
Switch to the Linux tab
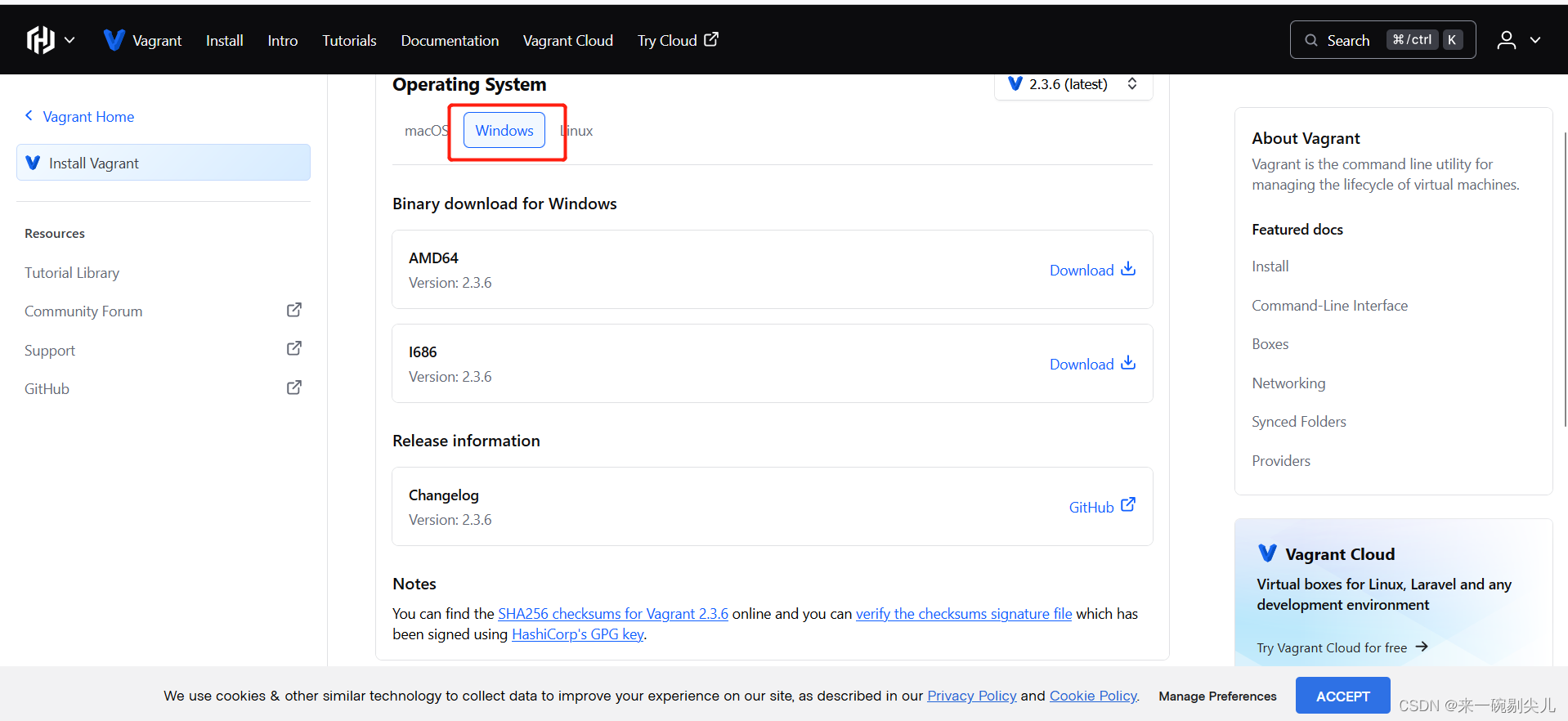(x=576, y=131)
